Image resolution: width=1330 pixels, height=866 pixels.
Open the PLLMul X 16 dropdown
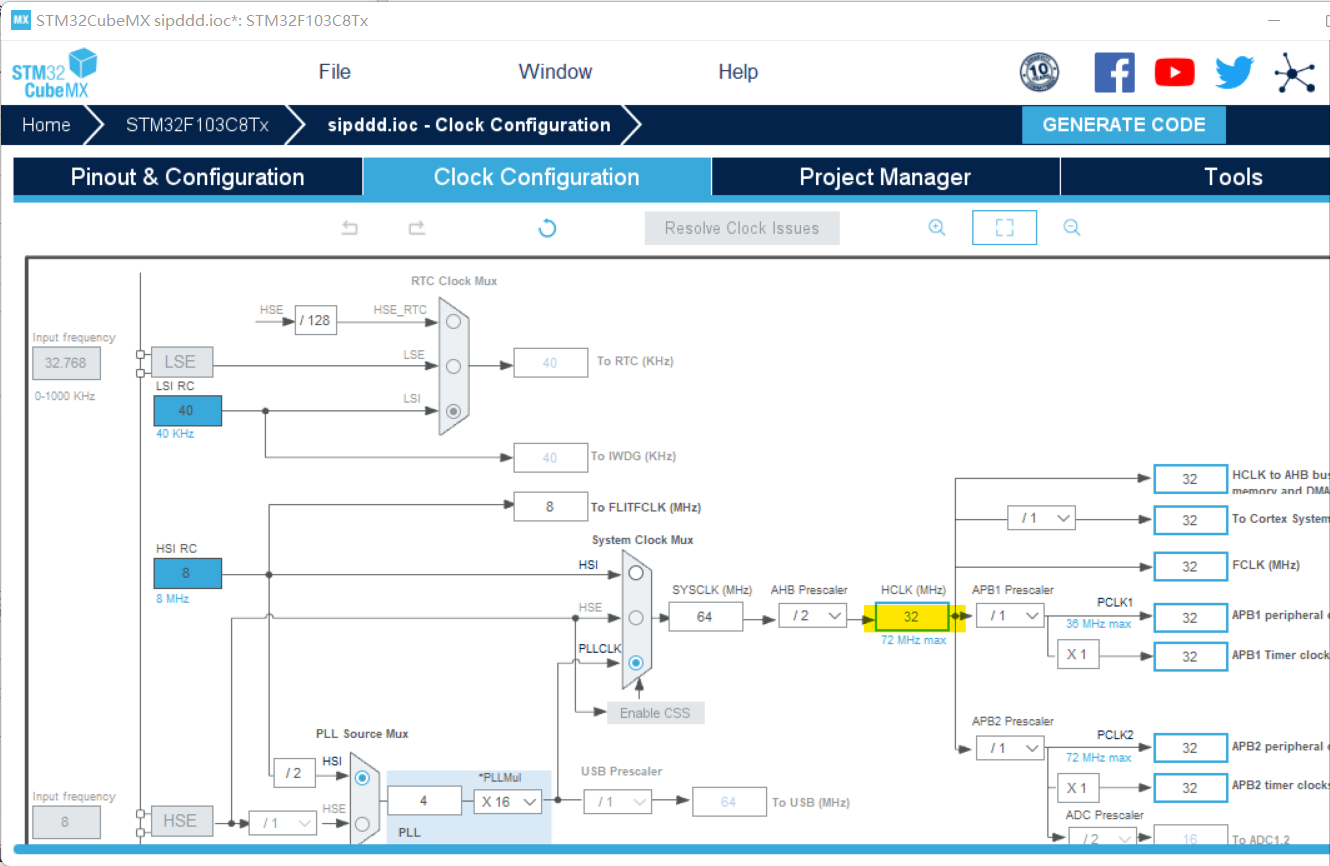(x=507, y=801)
